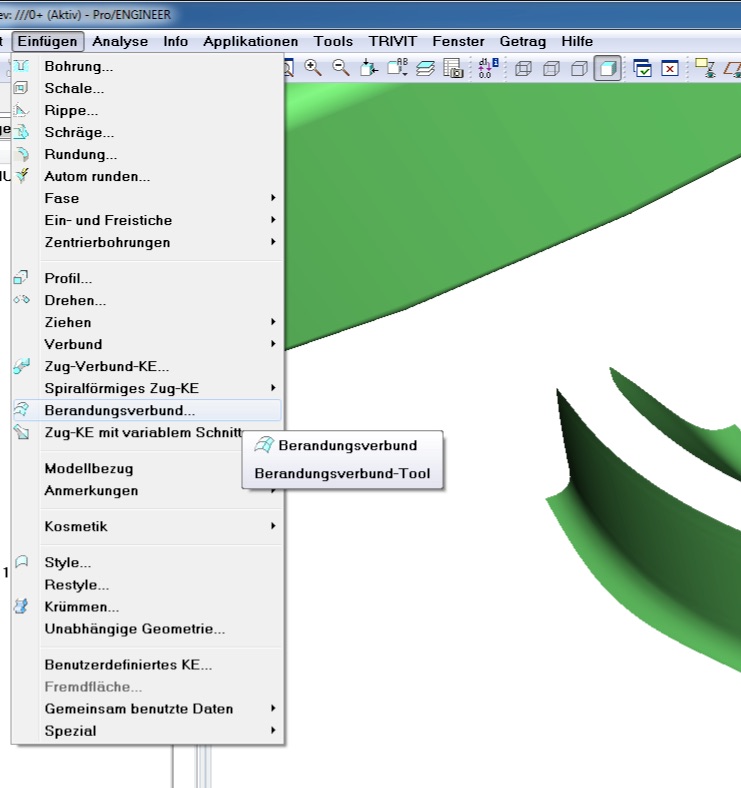Click the Drehen revolve icon
Viewport: 741px width, 788px height.
coord(21,300)
